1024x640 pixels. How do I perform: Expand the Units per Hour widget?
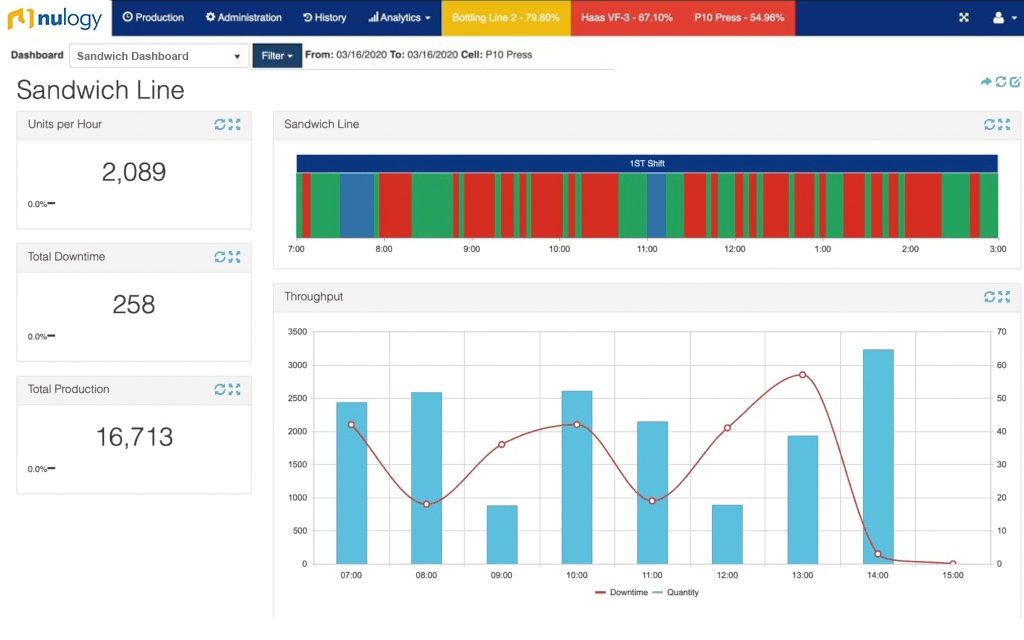(x=234, y=125)
